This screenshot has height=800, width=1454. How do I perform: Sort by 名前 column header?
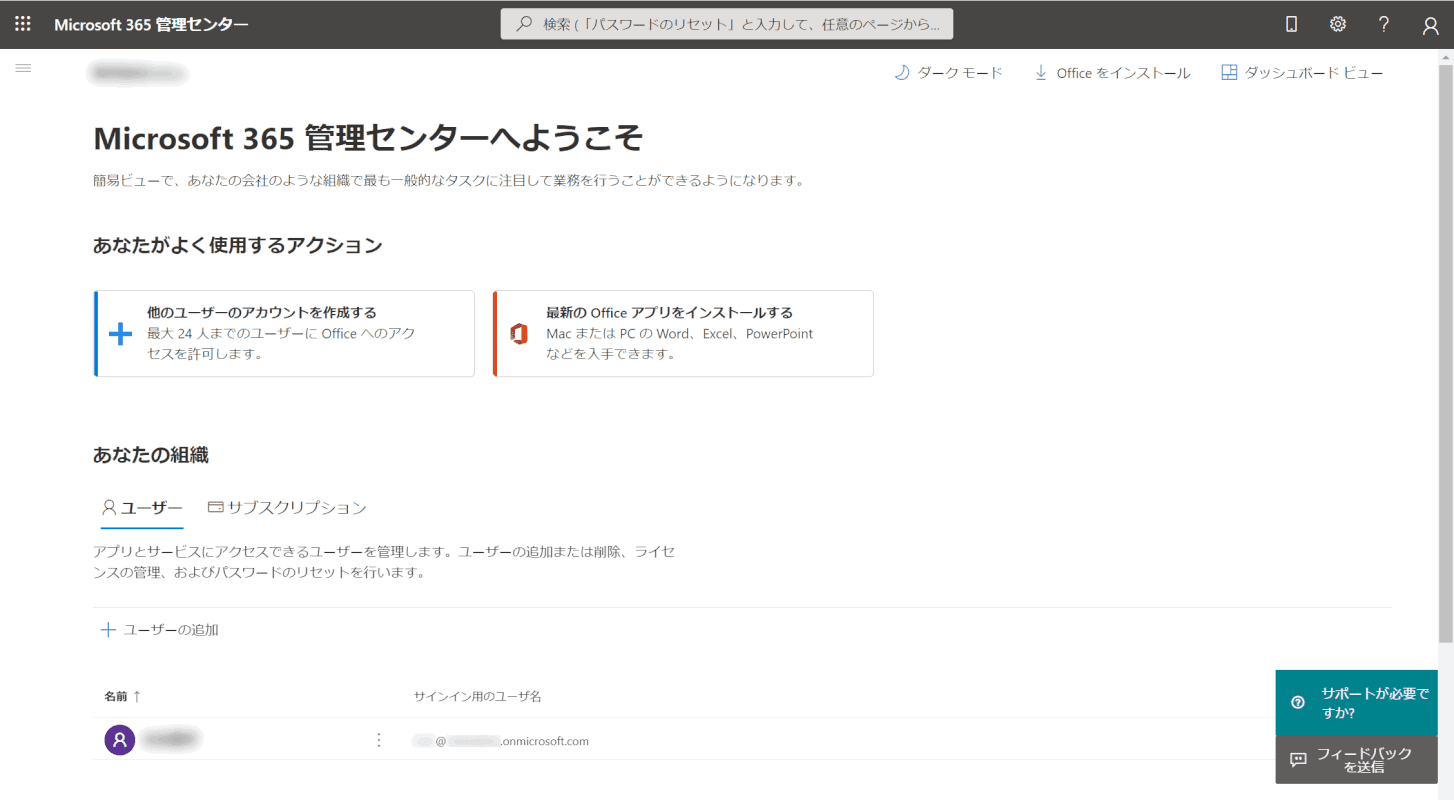click(123, 696)
